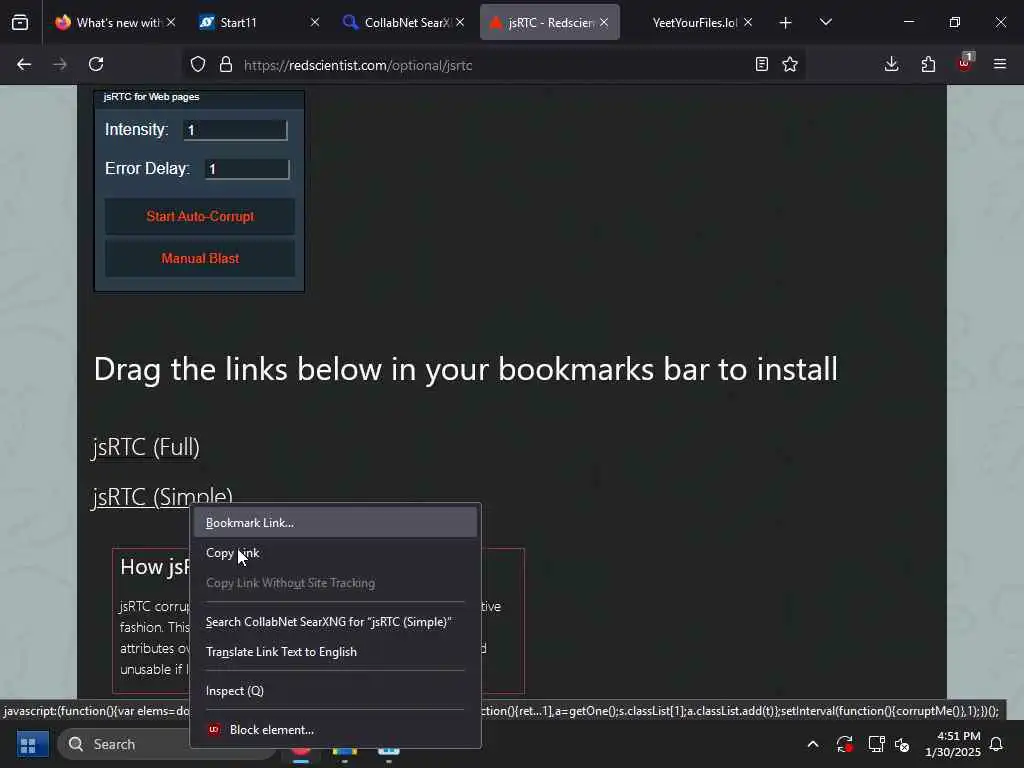
Task: Open the Firefox application menu
Action: (x=1000, y=64)
